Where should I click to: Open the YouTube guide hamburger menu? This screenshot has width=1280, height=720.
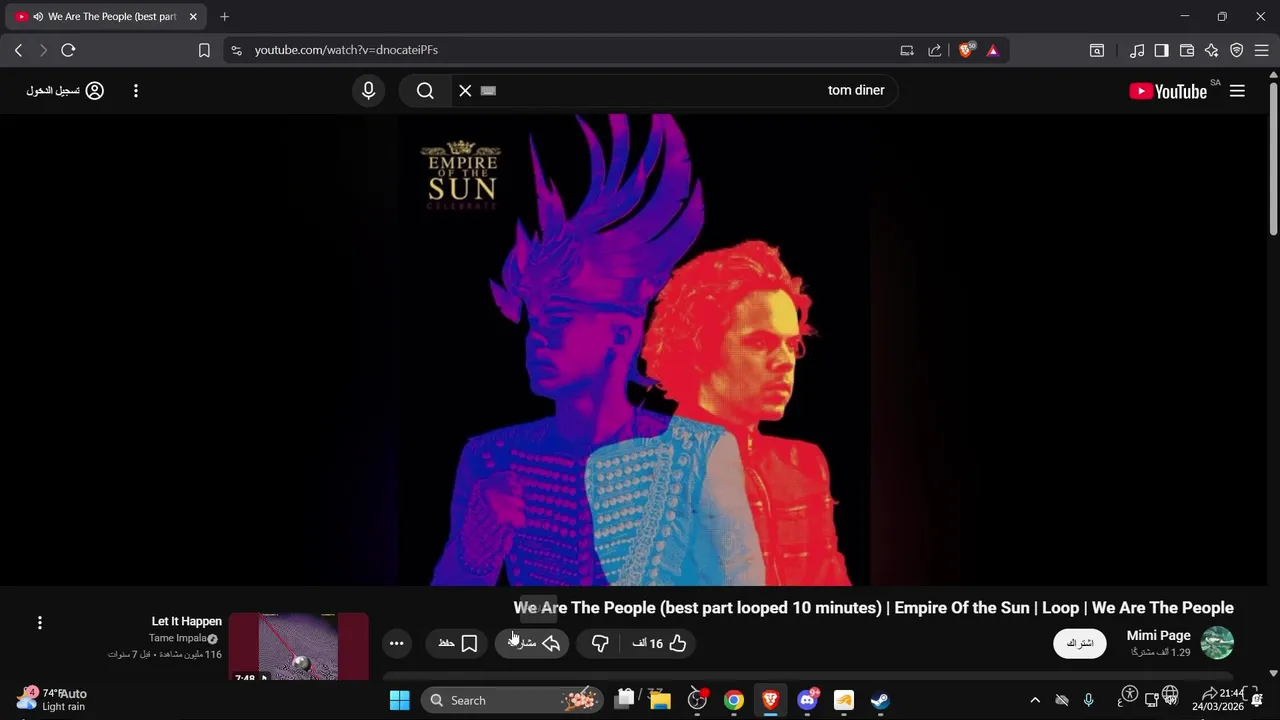click(1237, 91)
